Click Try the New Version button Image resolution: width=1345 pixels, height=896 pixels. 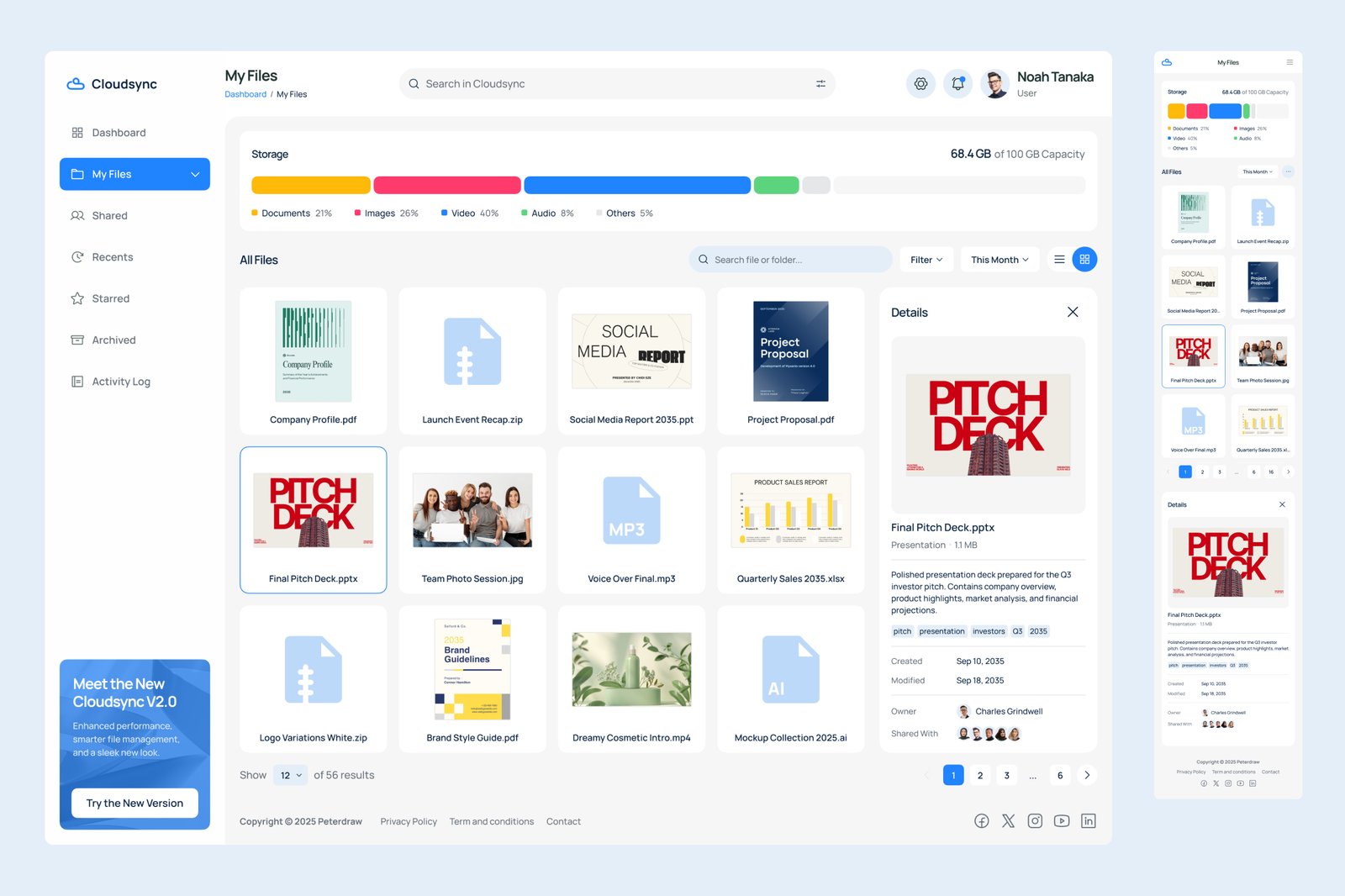coord(134,803)
